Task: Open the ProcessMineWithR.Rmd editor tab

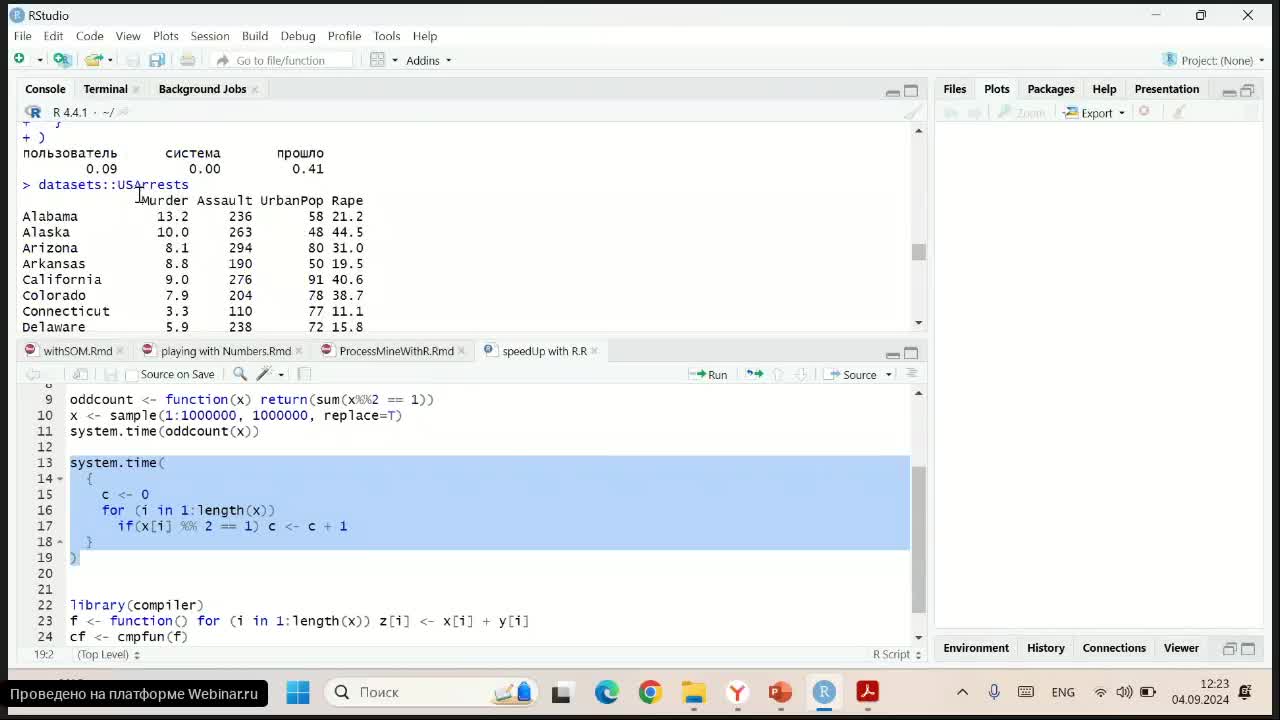Action: click(396, 351)
